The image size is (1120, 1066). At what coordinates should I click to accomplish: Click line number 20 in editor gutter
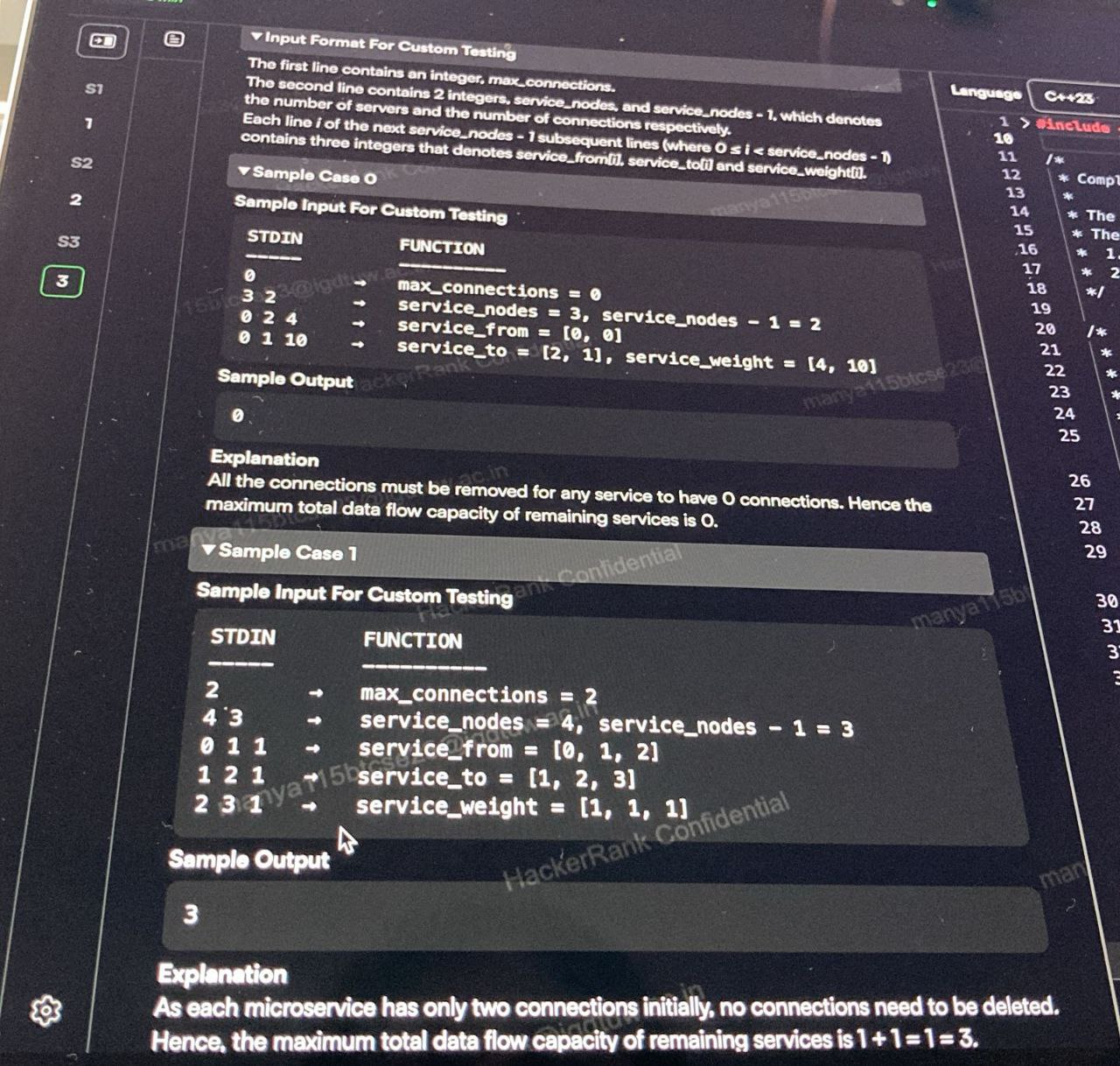click(x=1045, y=329)
